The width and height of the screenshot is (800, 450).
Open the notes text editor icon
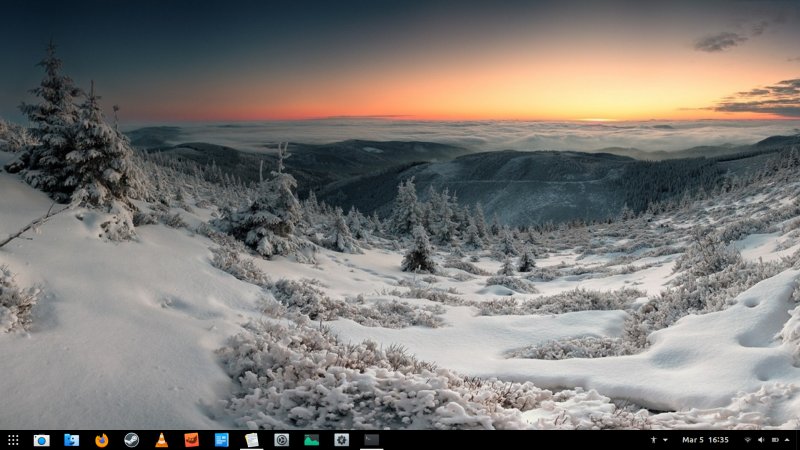[x=252, y=440]
